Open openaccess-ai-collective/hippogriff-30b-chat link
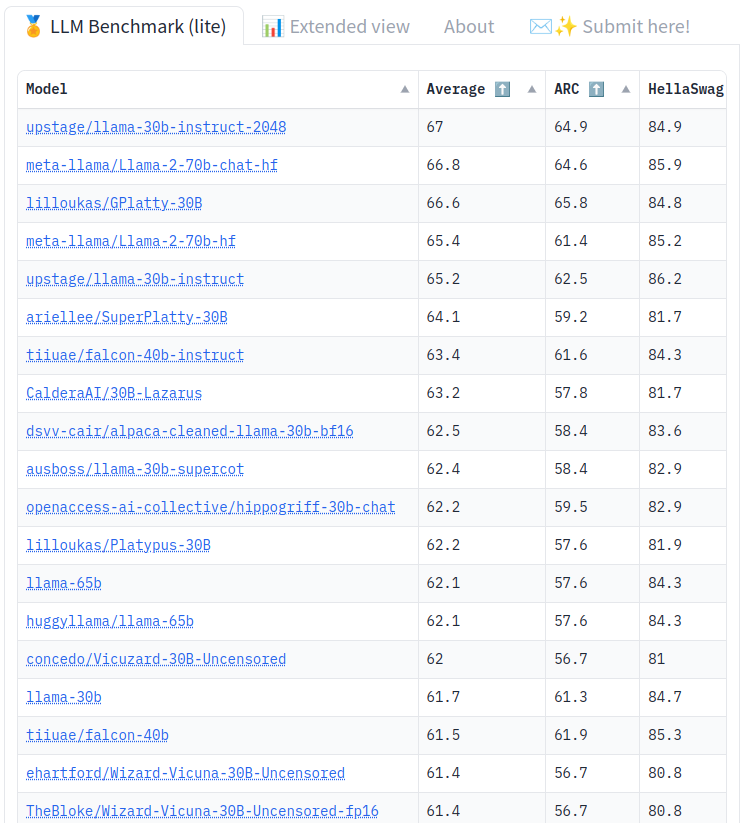Image resolution: width=744 pixels, height=823 pixels. pyautogui.click(x=211, y=507)
